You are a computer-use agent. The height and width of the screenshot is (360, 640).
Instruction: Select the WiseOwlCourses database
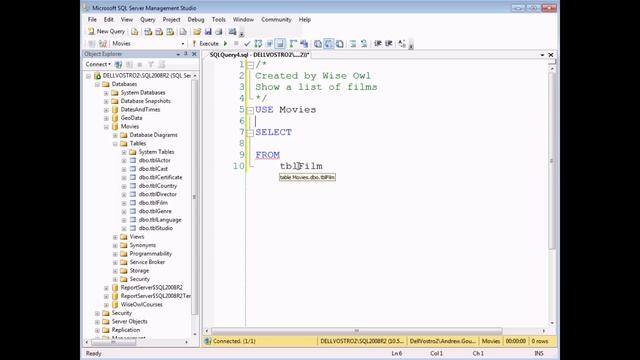(141, 304)
